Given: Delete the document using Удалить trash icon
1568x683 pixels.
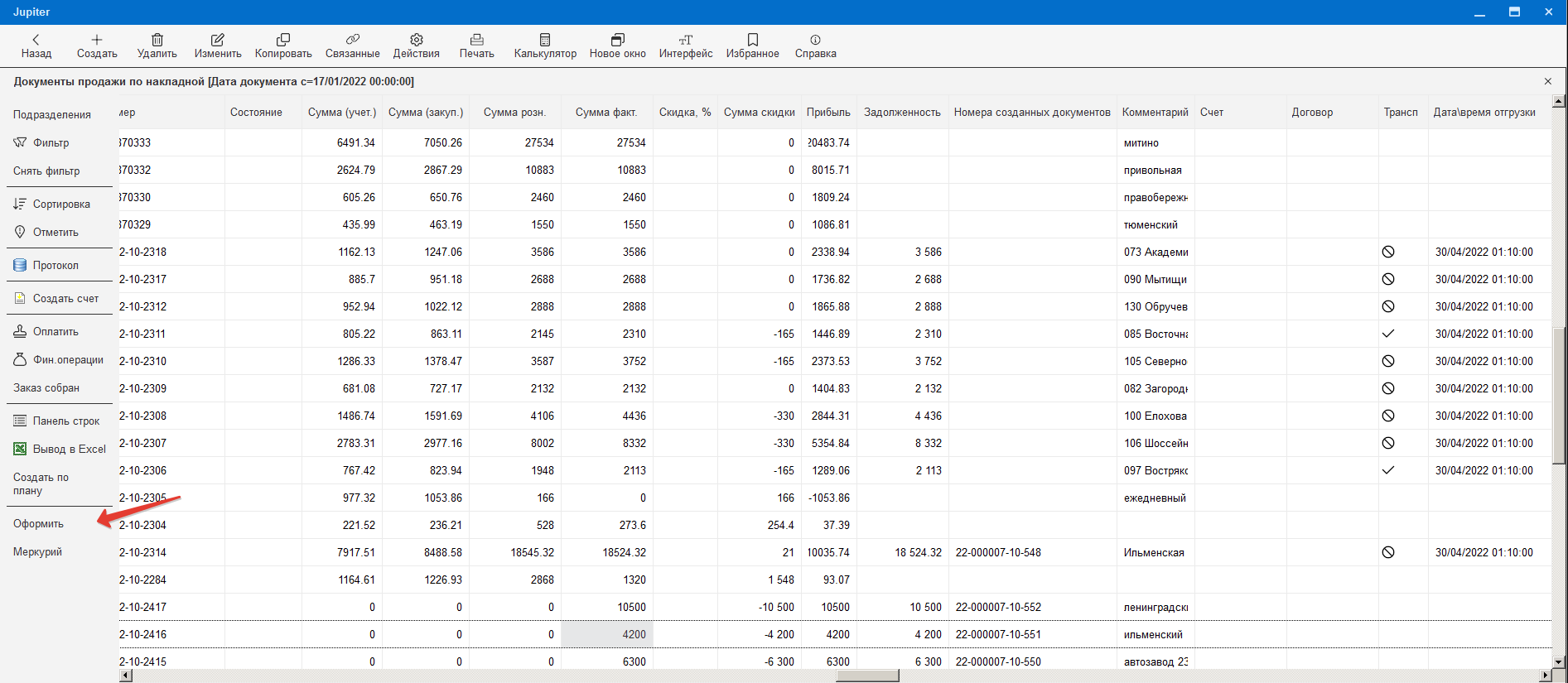Looking at the screenshot, I should pyautogui.click(x=157, y=46).
